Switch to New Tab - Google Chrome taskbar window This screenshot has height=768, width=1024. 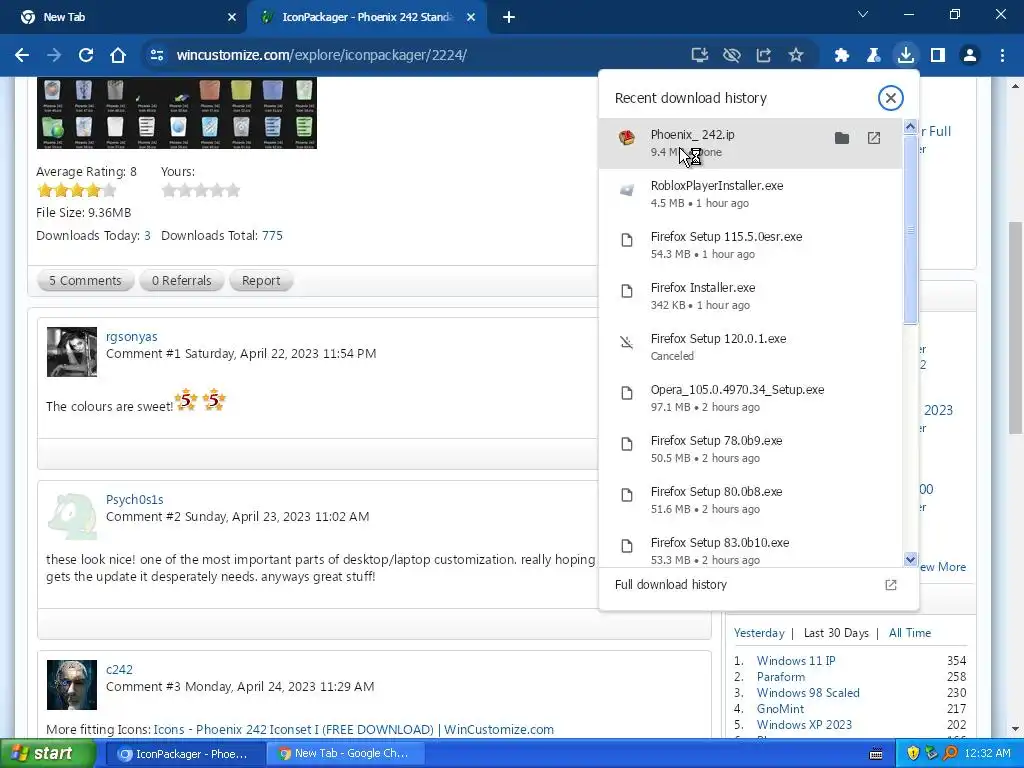coord(346,754)
